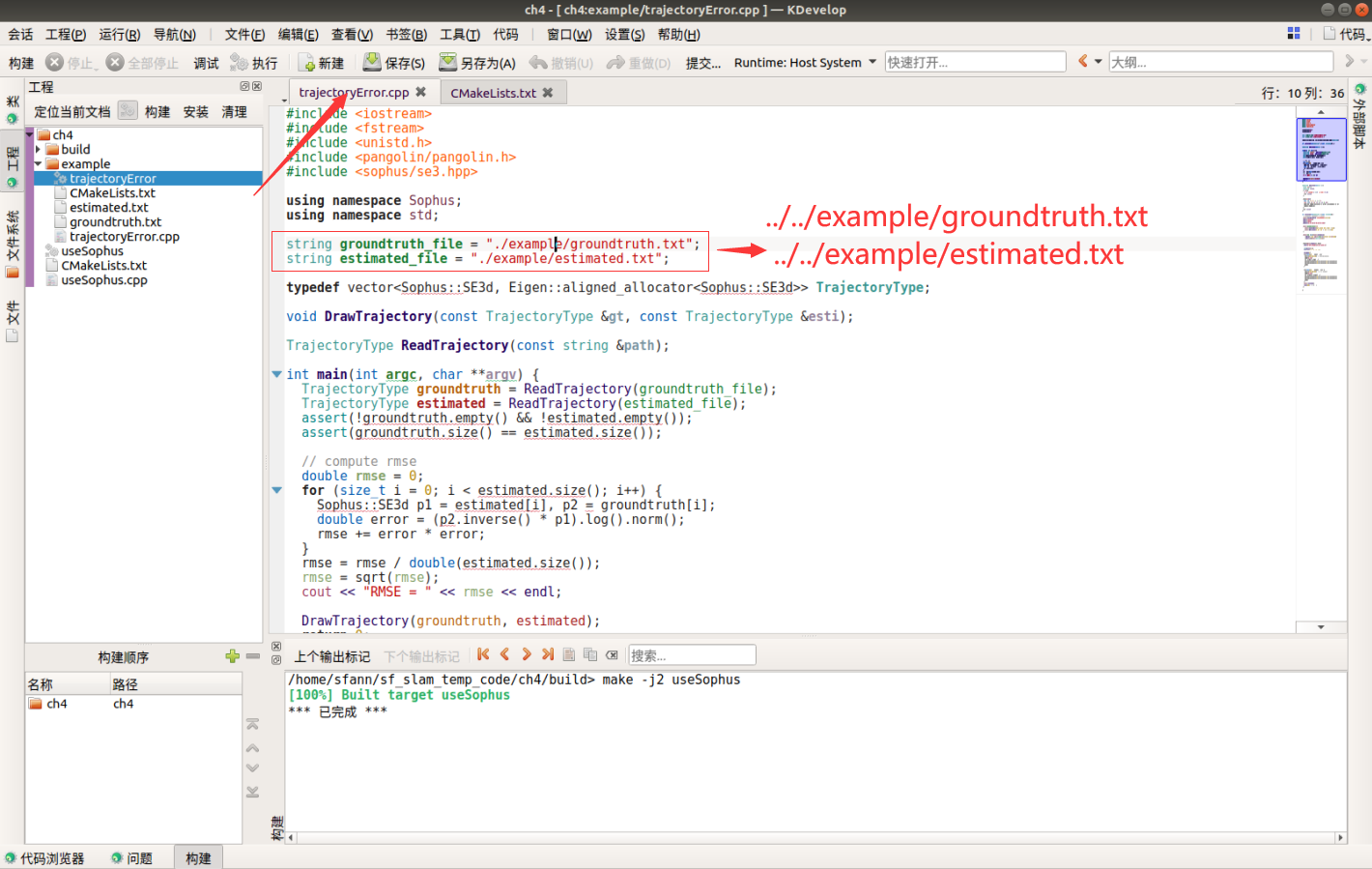Click inside the 搜索 search input field
Screen dimensions: 1372x869
tap(692, 654)
